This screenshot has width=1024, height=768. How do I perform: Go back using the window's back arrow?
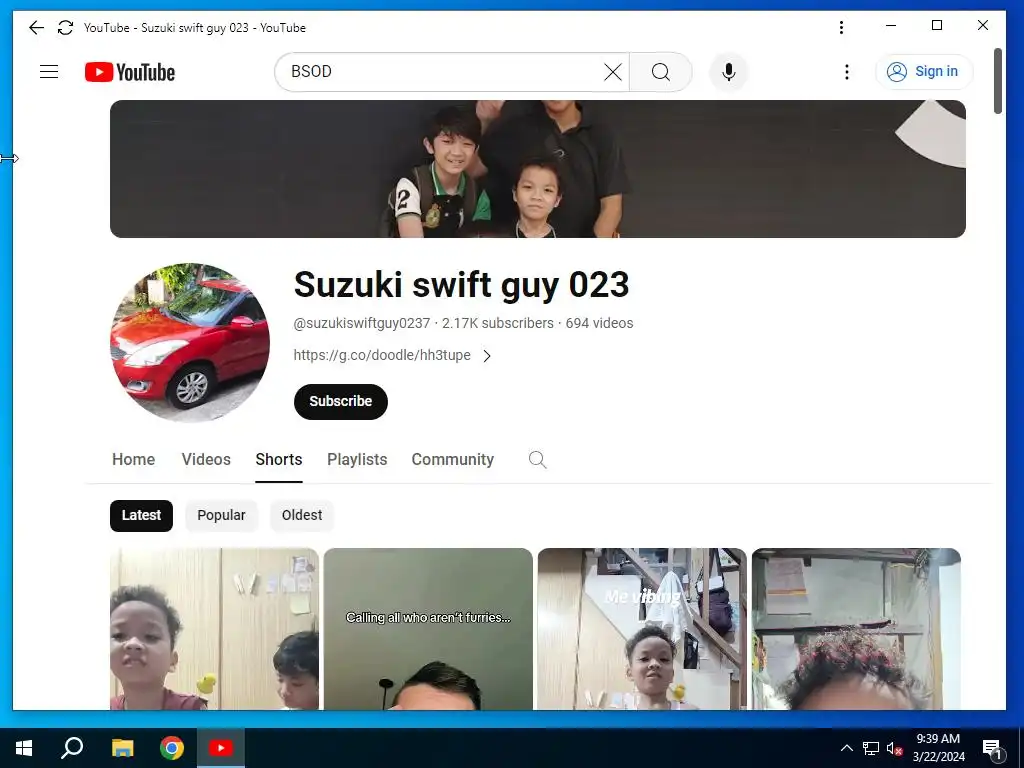[x=37, y=27]
